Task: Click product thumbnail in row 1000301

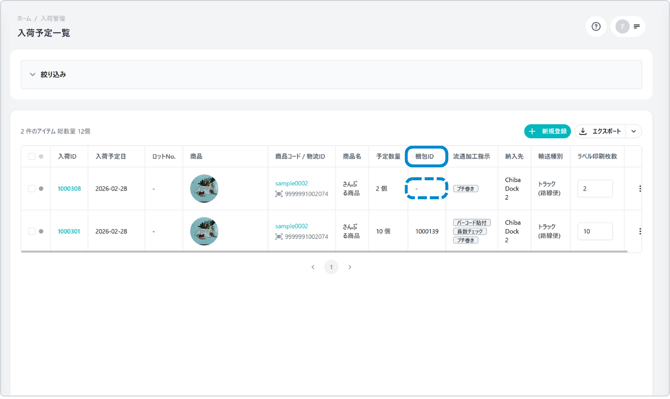Action: (204, 231)
